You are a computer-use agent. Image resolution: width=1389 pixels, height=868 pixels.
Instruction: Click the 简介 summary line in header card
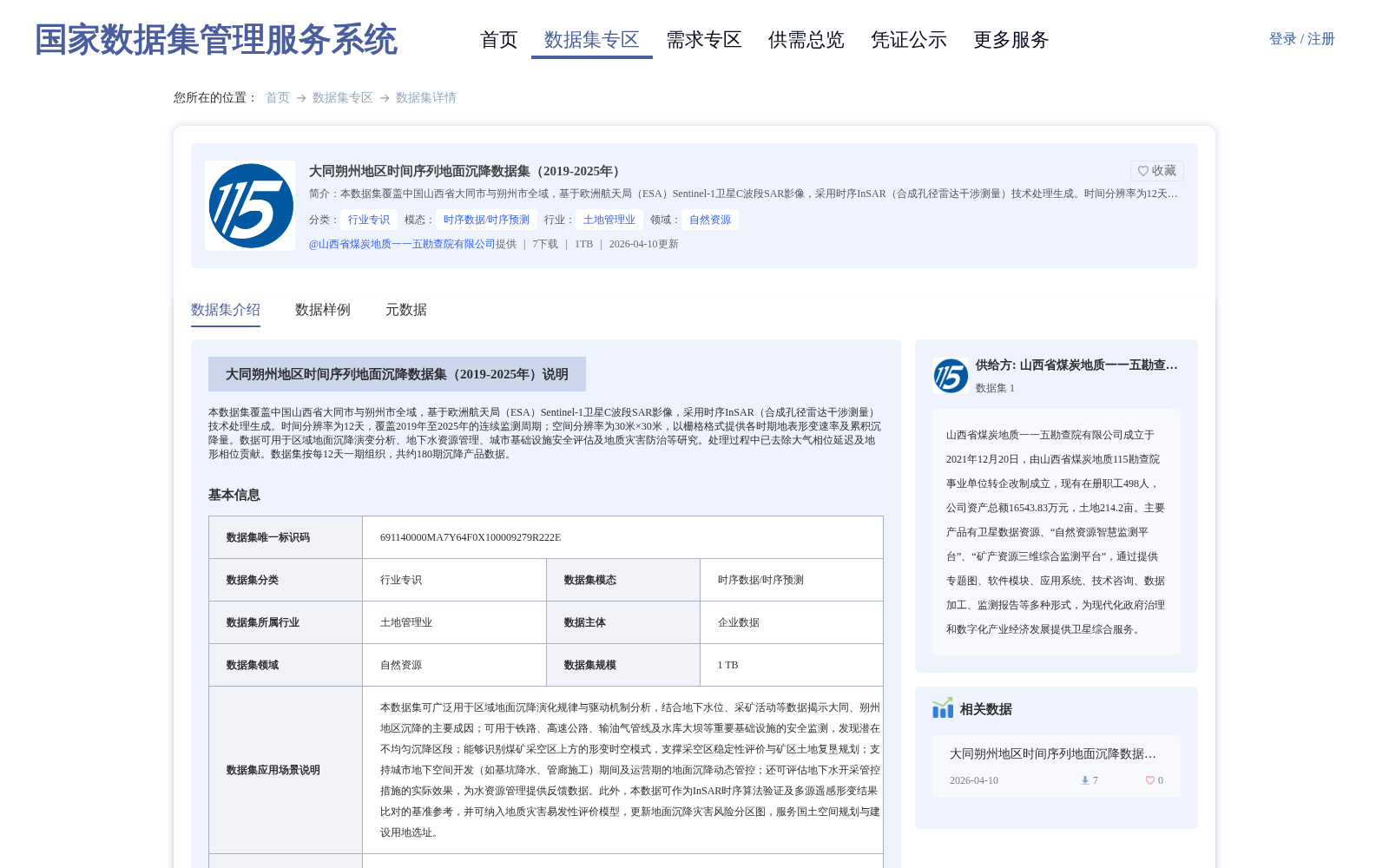[744, 194]
